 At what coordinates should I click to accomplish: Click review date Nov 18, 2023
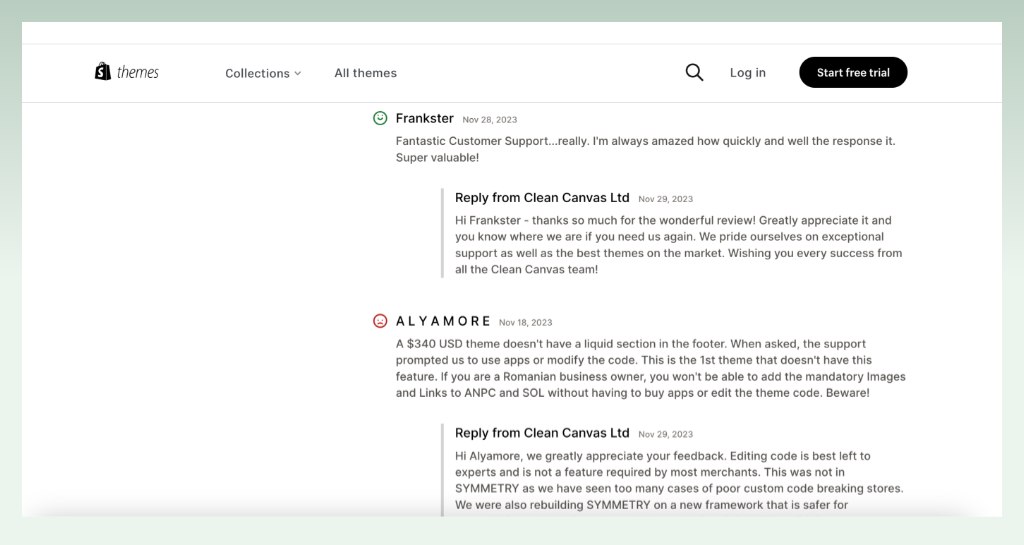(x=526, y=322)
